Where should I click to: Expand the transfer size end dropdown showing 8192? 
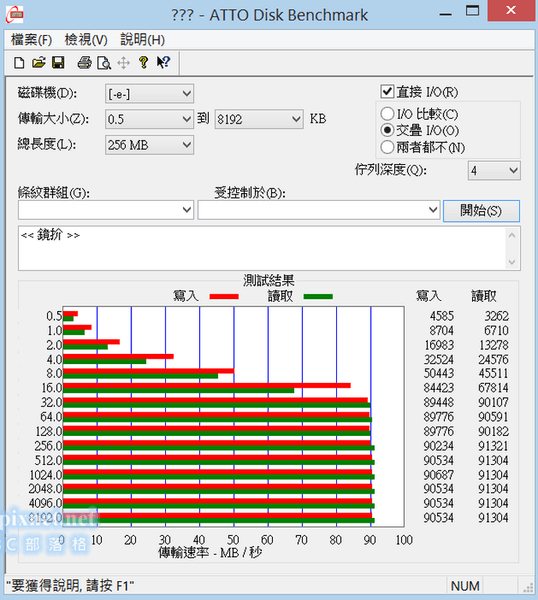[x=259, y=119]
